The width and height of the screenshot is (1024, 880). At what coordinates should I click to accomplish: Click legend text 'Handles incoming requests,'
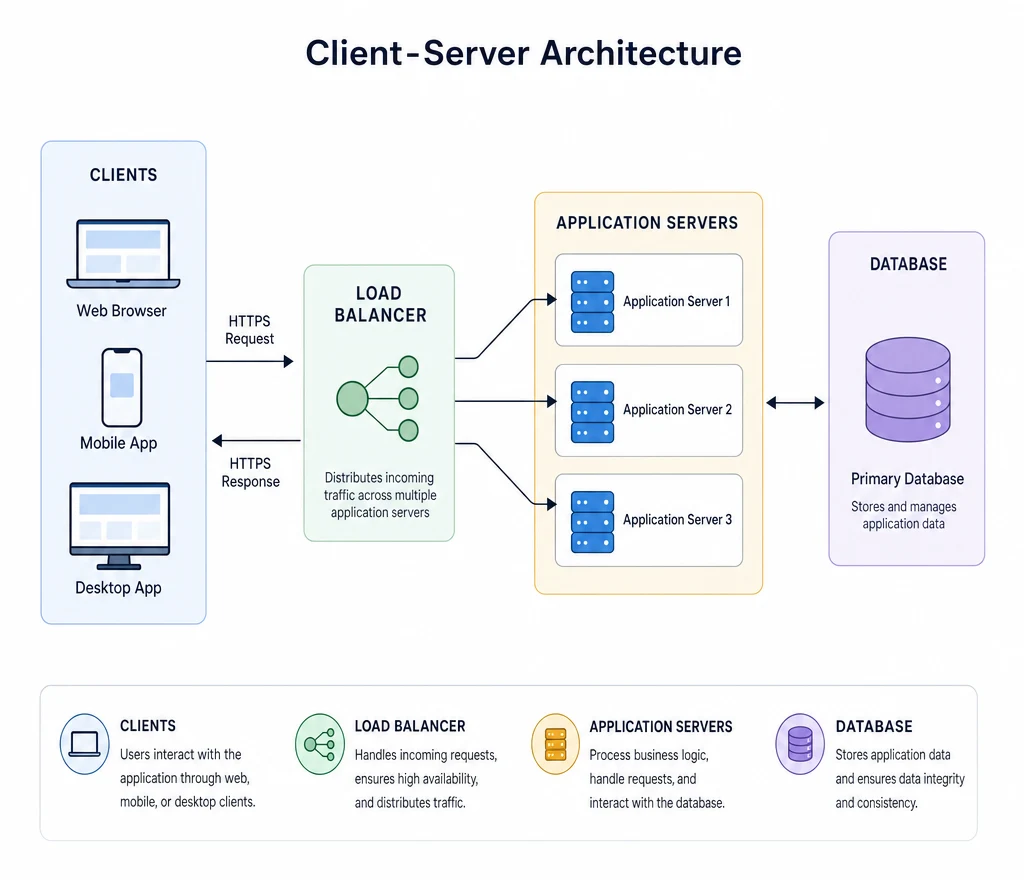426,755
